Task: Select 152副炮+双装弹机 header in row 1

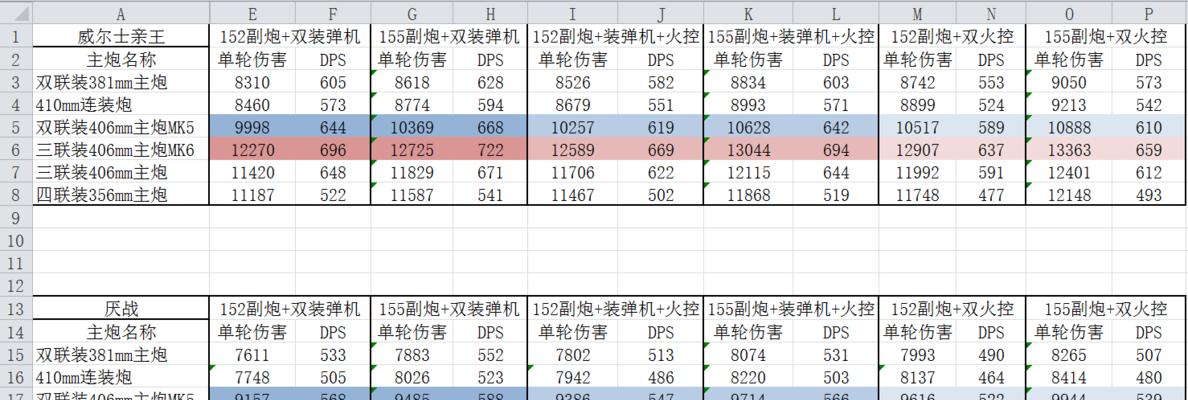Action: [290, 36]
